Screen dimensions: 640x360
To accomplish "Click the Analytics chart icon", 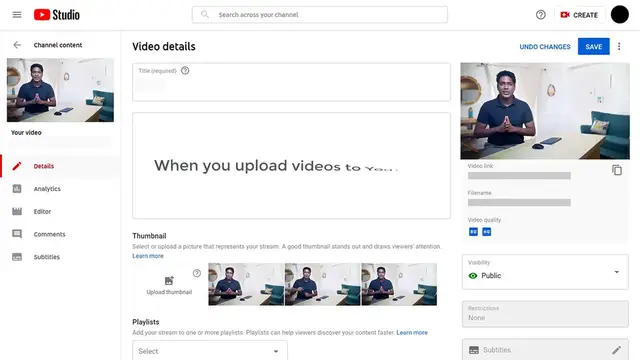I will click(x=17, y=189).
